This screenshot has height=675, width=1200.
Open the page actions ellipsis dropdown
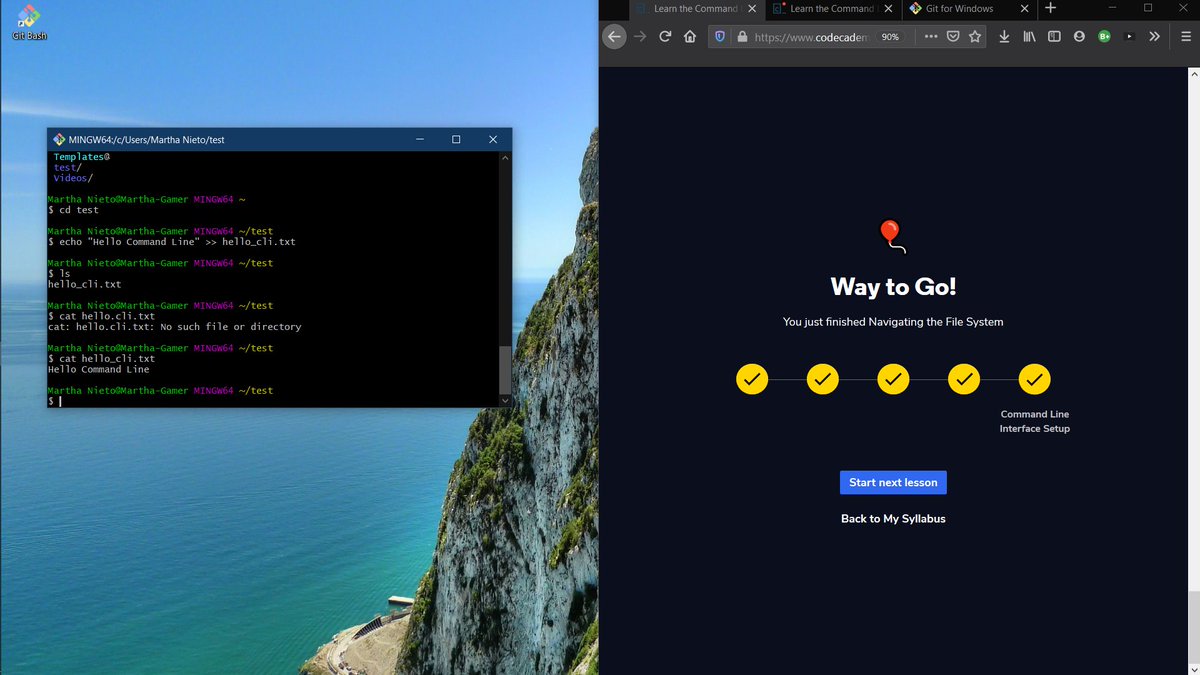(930, 36)
